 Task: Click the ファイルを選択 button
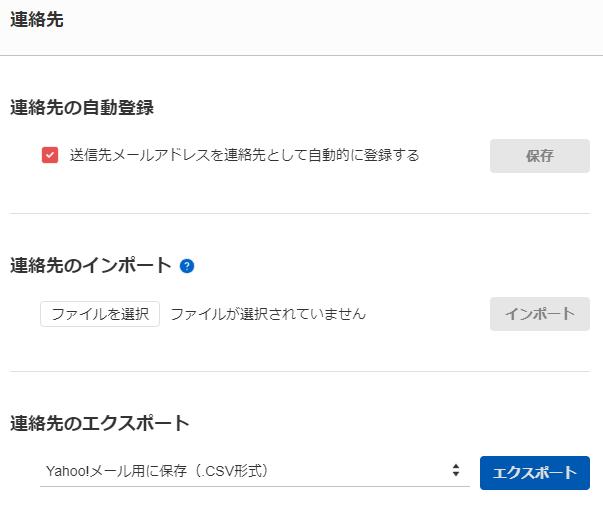[x=100, y=314]
